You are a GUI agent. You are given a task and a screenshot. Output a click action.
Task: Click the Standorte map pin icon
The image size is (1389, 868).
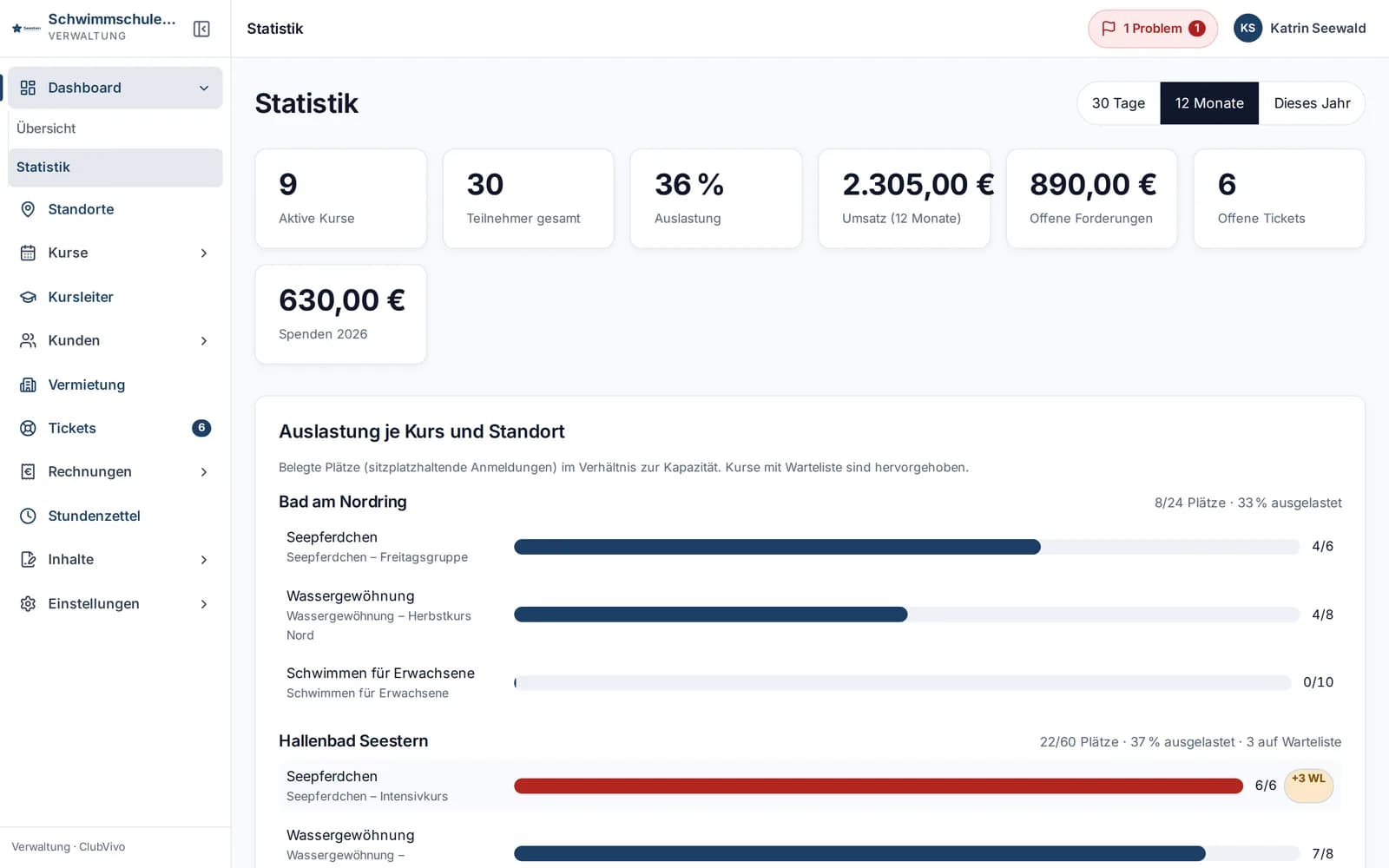point(28,209)
